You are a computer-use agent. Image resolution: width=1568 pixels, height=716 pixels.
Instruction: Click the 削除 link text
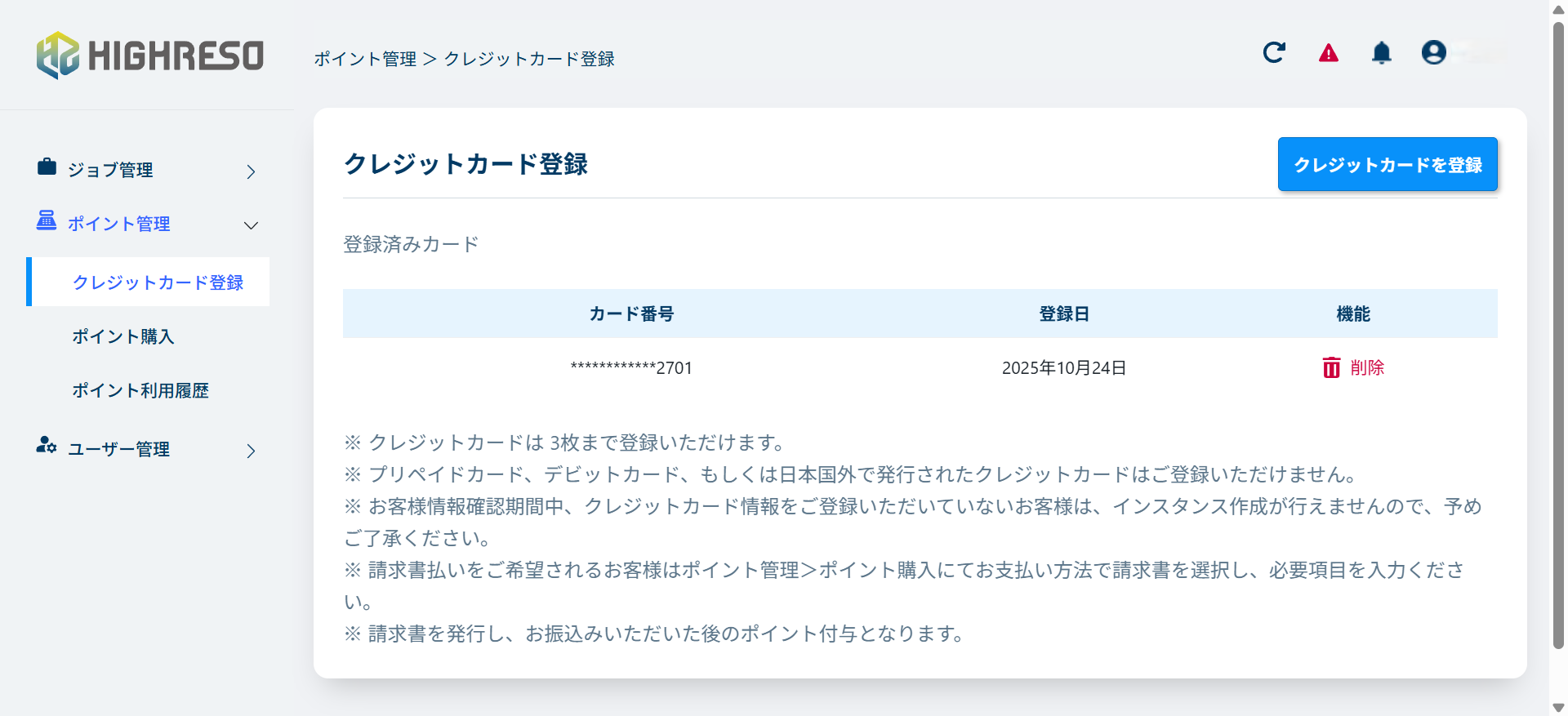[1367, 367]
